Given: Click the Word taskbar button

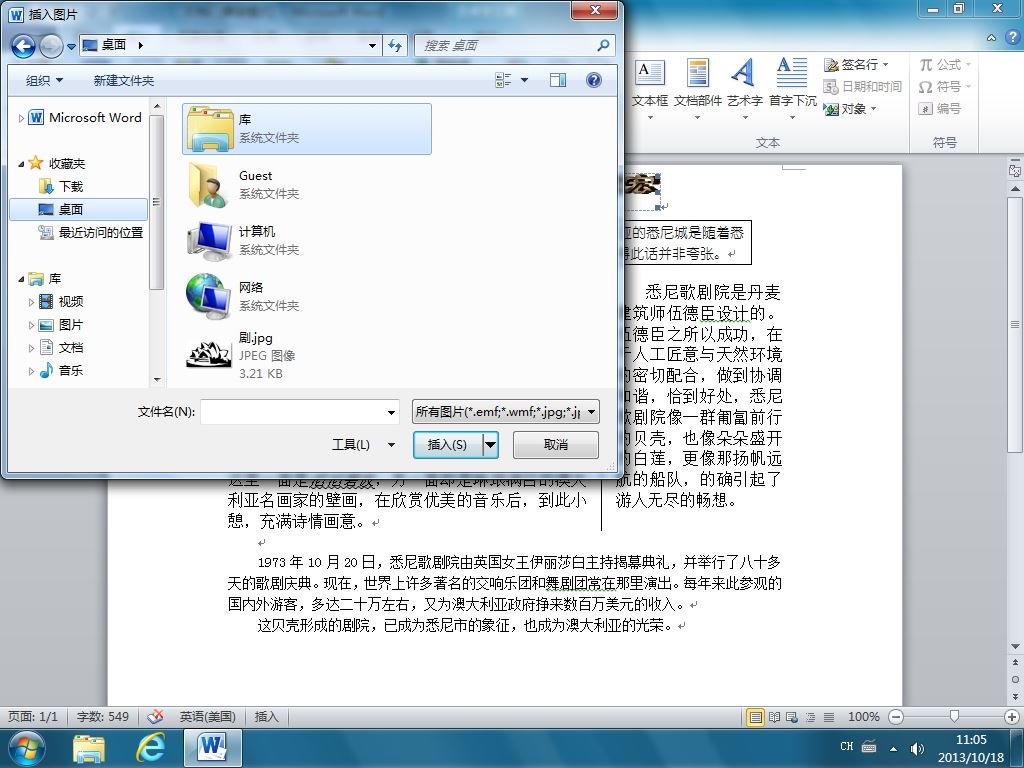Looking at the screenshot, I should (x=213, y=748).
